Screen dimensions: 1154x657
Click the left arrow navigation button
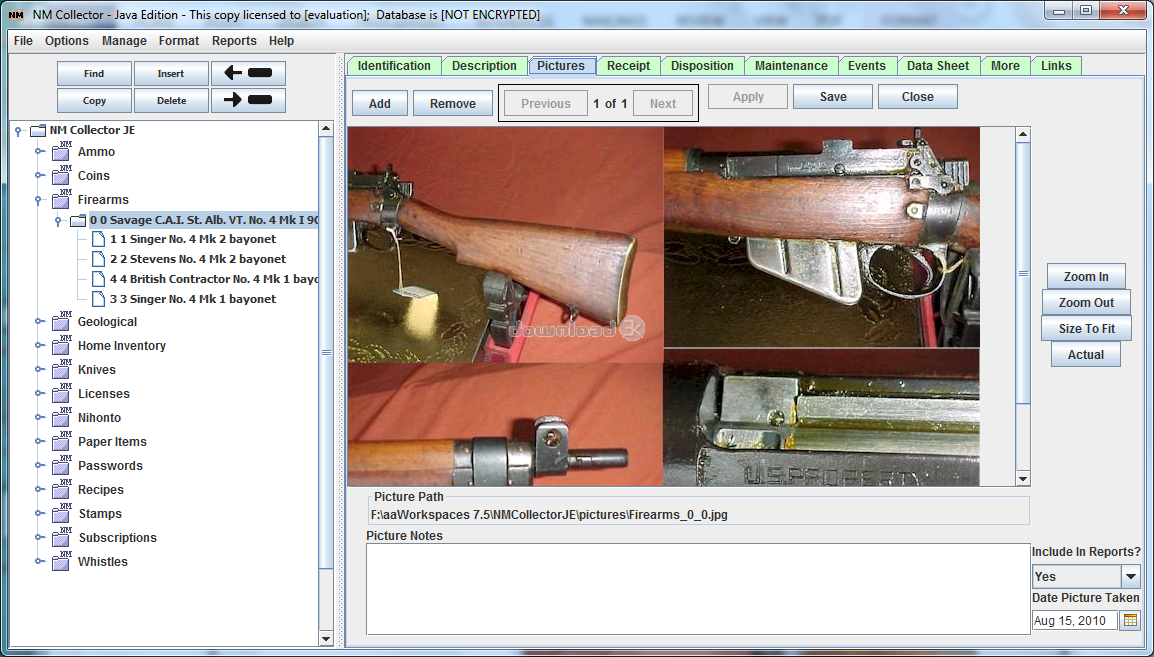click(x=248, y=74)
